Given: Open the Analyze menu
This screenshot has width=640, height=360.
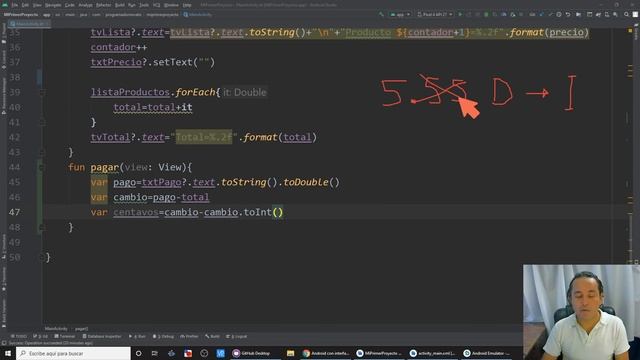Looking at the screenshot, I should pyautogui.click(x=85, y=5).
